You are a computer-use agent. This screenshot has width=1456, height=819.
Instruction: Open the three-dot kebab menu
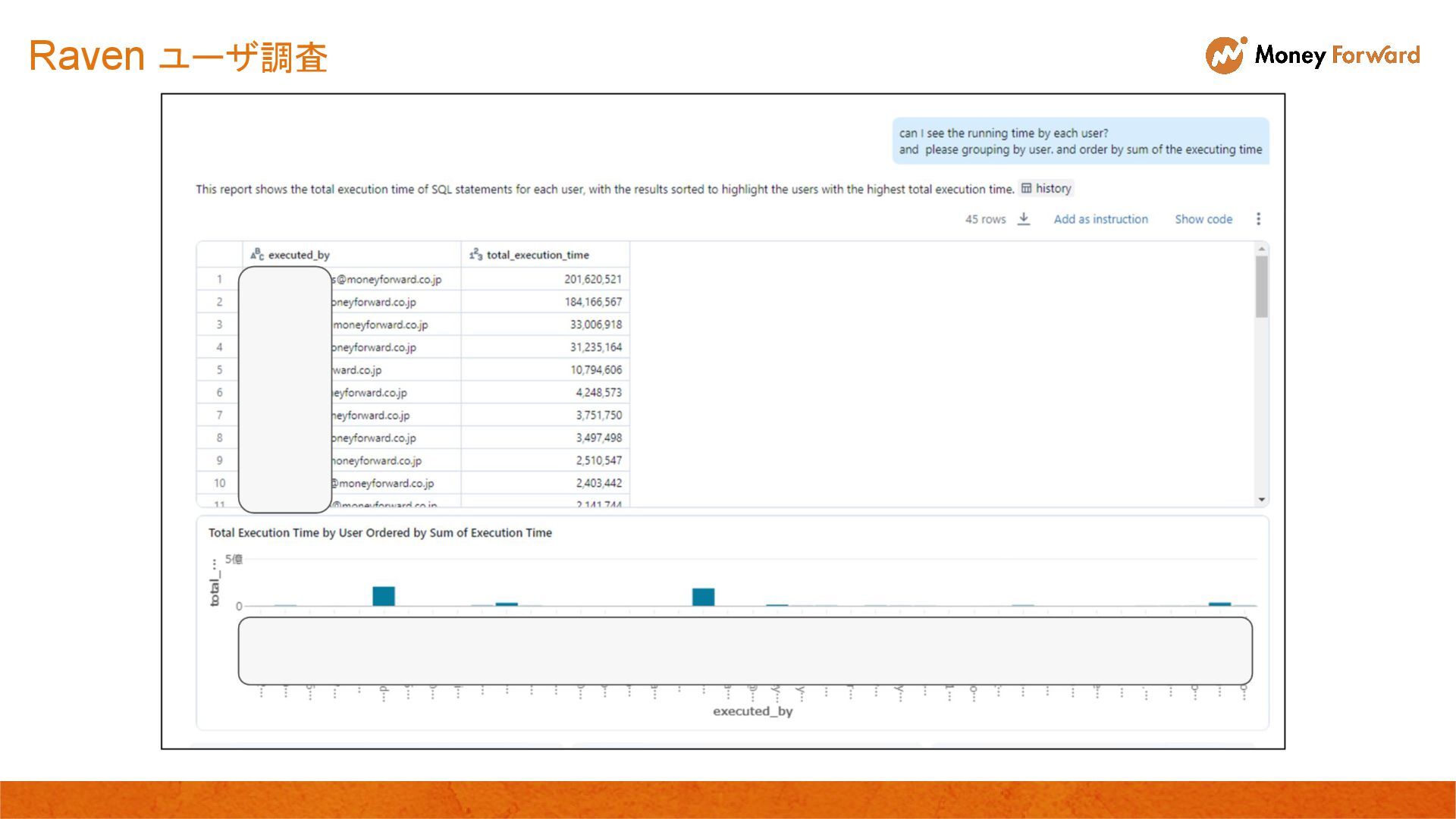point(1258,218)
